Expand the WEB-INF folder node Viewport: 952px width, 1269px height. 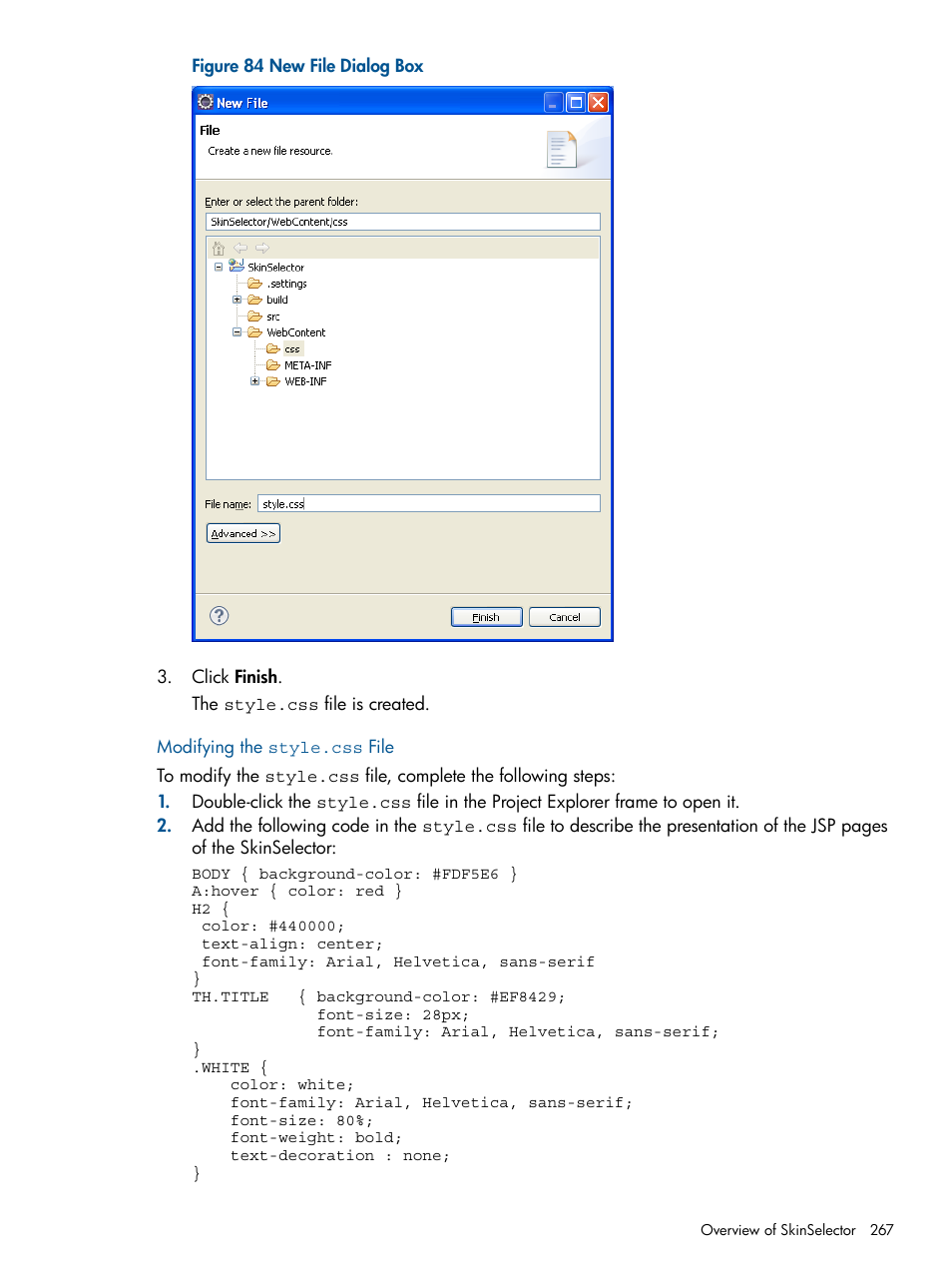[x=255, y=381]
